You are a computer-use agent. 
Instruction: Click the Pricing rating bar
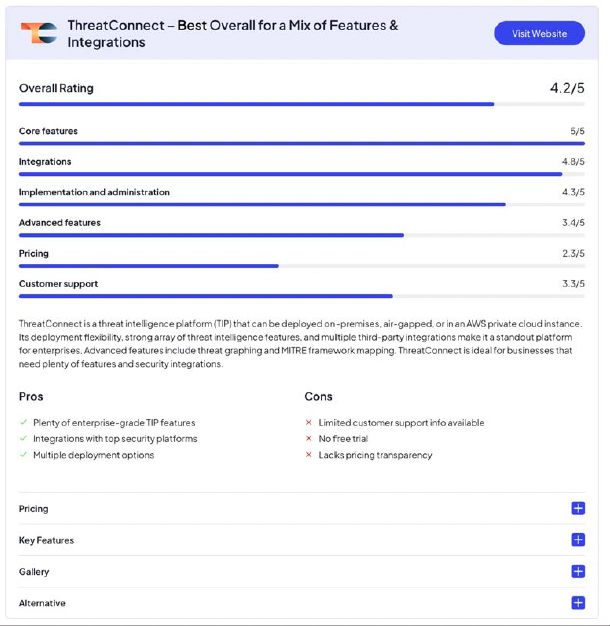[300, 266]
